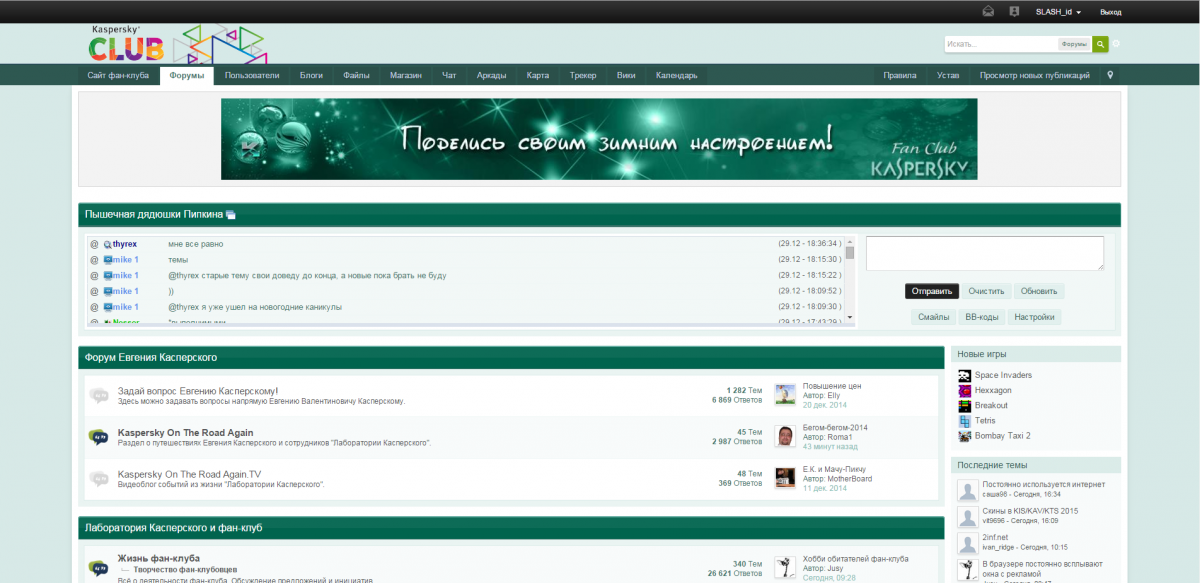Open the Жизнь фан-клуба forum

click(x=159, y=558)
